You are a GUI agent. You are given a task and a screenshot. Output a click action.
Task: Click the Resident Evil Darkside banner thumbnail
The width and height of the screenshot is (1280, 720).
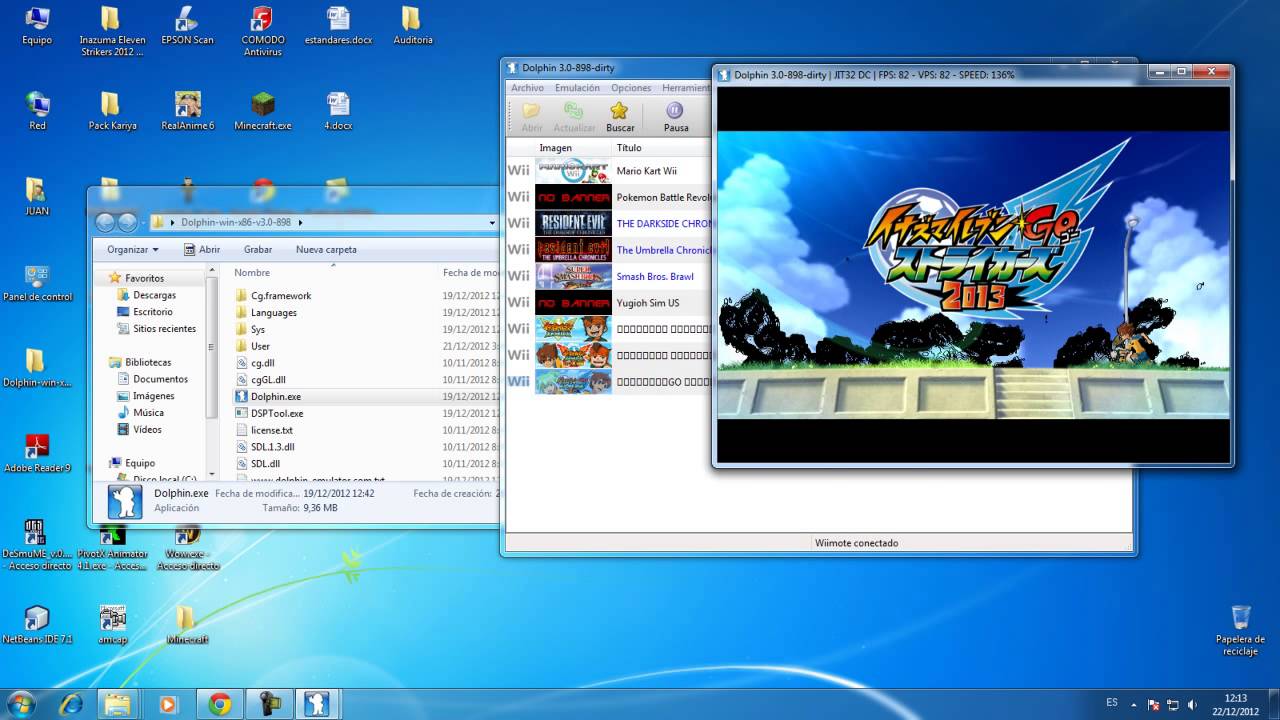(573, 223)
